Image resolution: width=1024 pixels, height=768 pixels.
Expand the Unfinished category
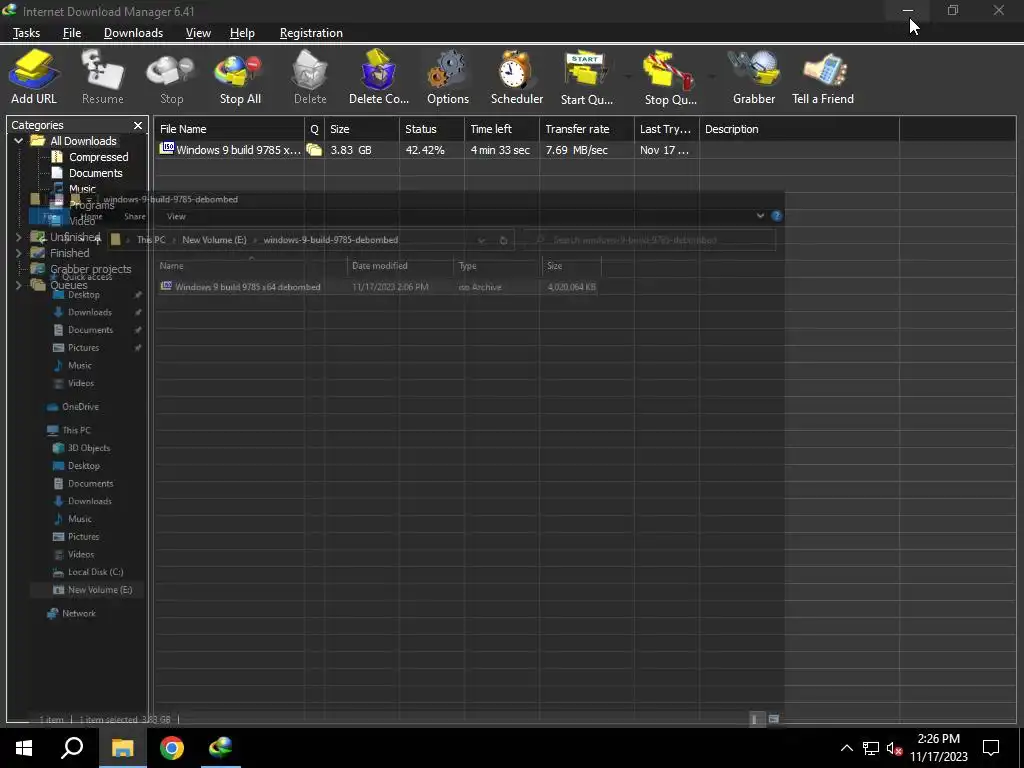coord(18,237)
